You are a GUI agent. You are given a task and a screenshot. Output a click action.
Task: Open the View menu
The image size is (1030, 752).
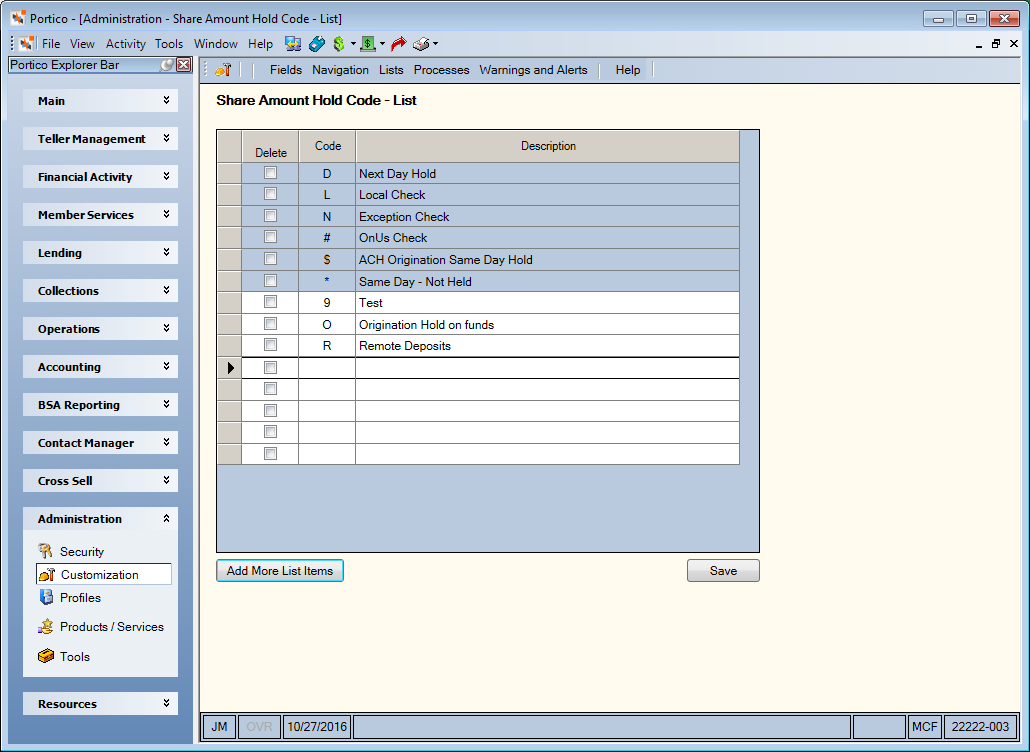coord(82,44)
